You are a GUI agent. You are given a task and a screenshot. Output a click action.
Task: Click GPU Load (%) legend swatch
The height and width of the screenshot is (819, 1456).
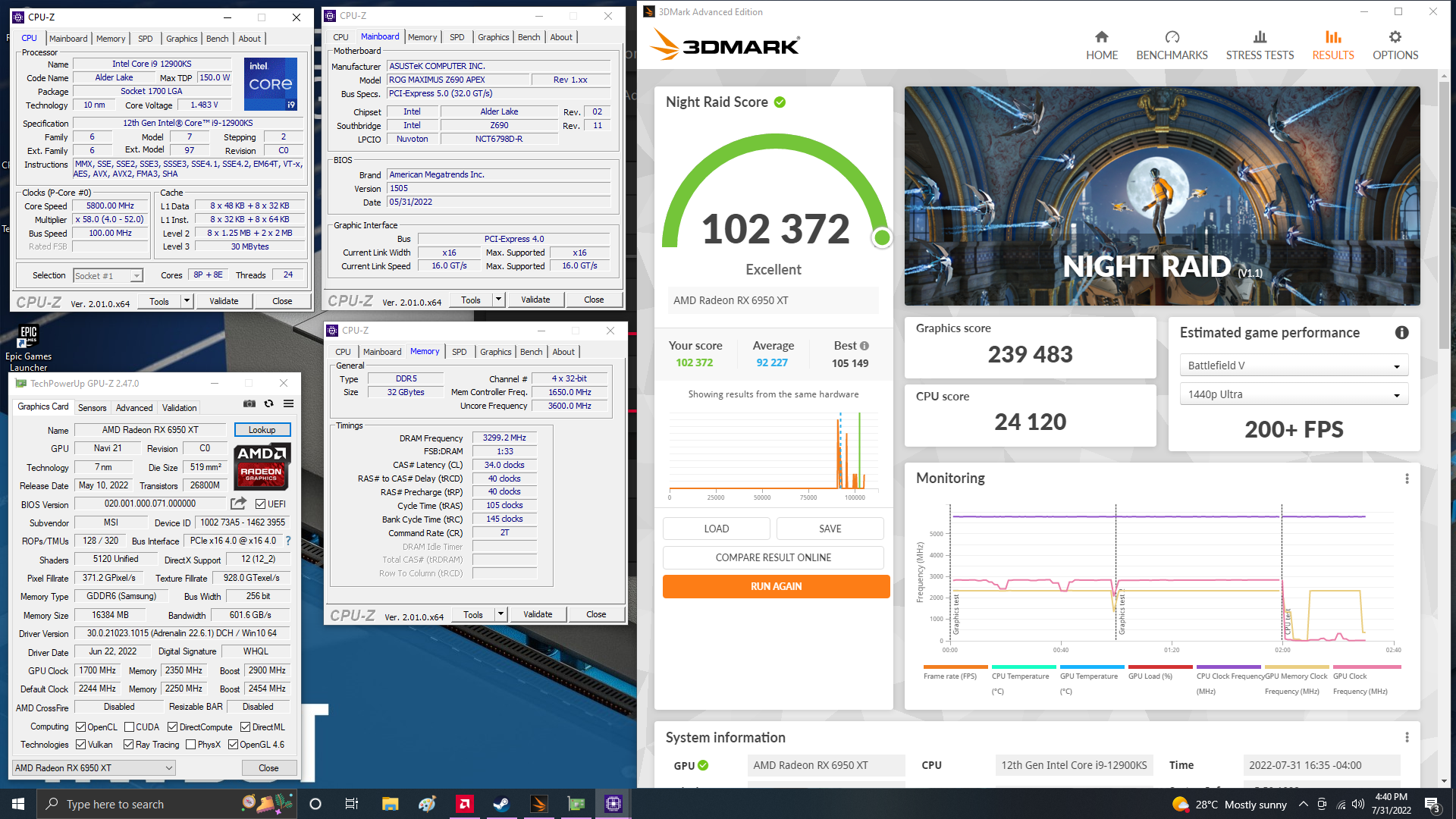[1160, 667]
